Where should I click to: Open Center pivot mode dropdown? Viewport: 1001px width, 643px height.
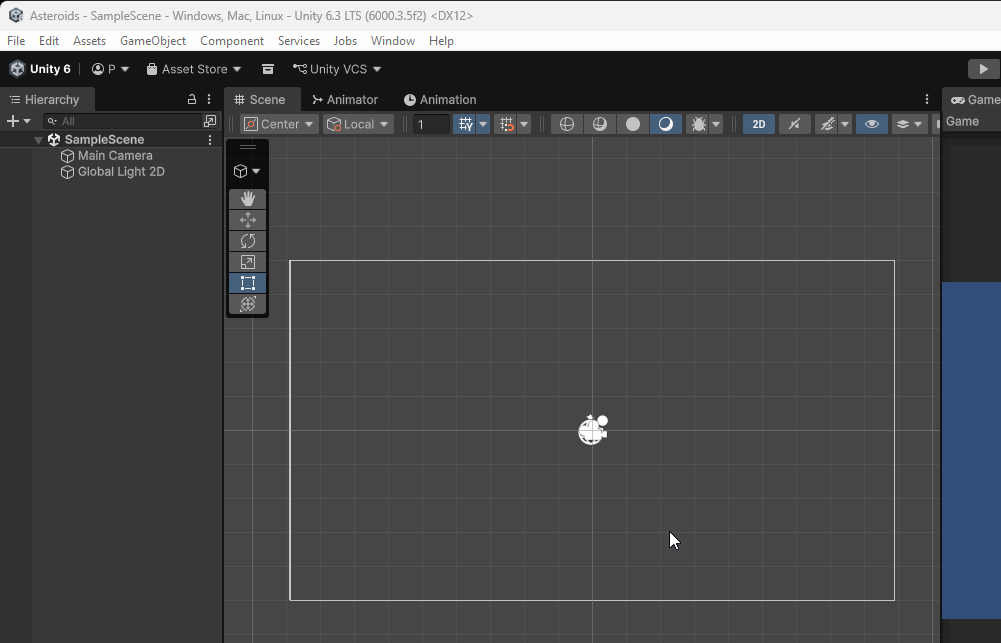point(279,124)
